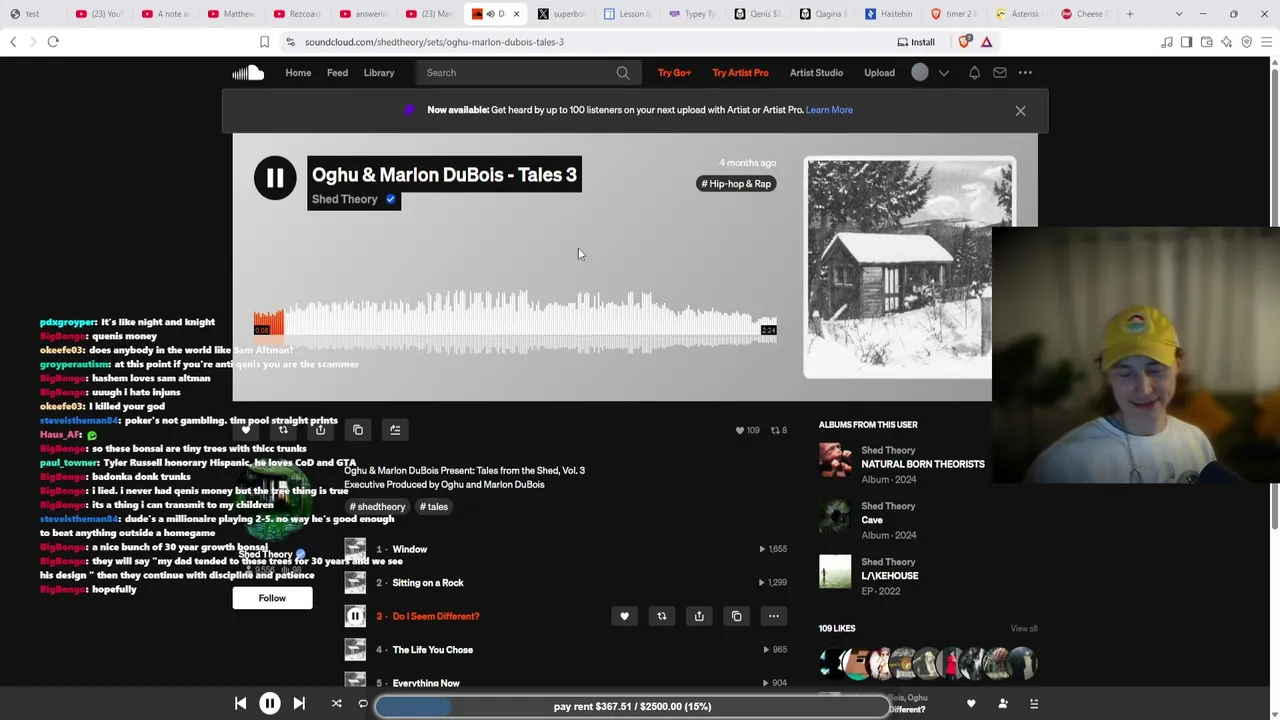Copy the playlist link using the action row icon
1280x720 pixels.
pos(358,430)
